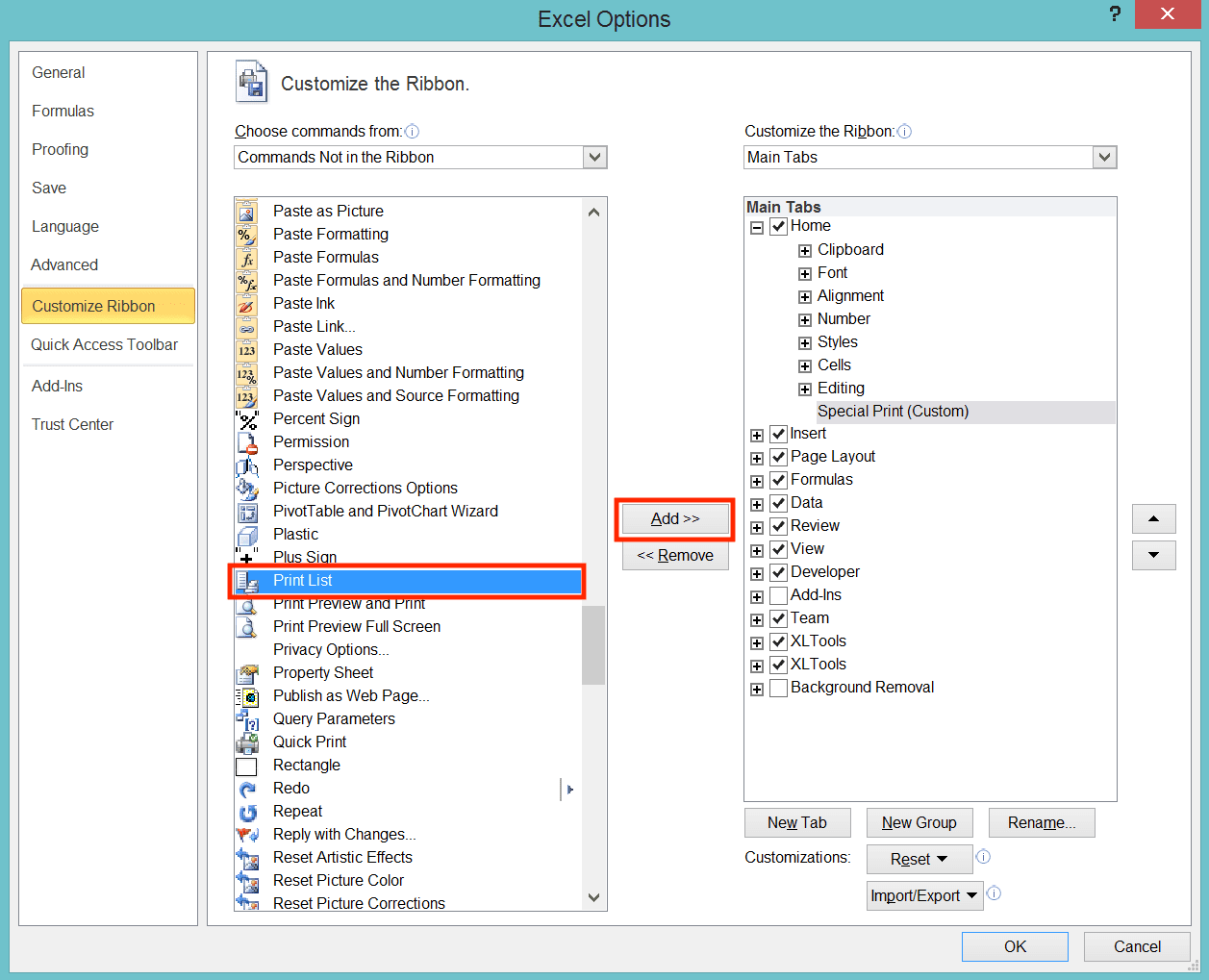Toggle the Formulas tab checkbox
This screenshot has height=980, width=1209.
(779, 480)
